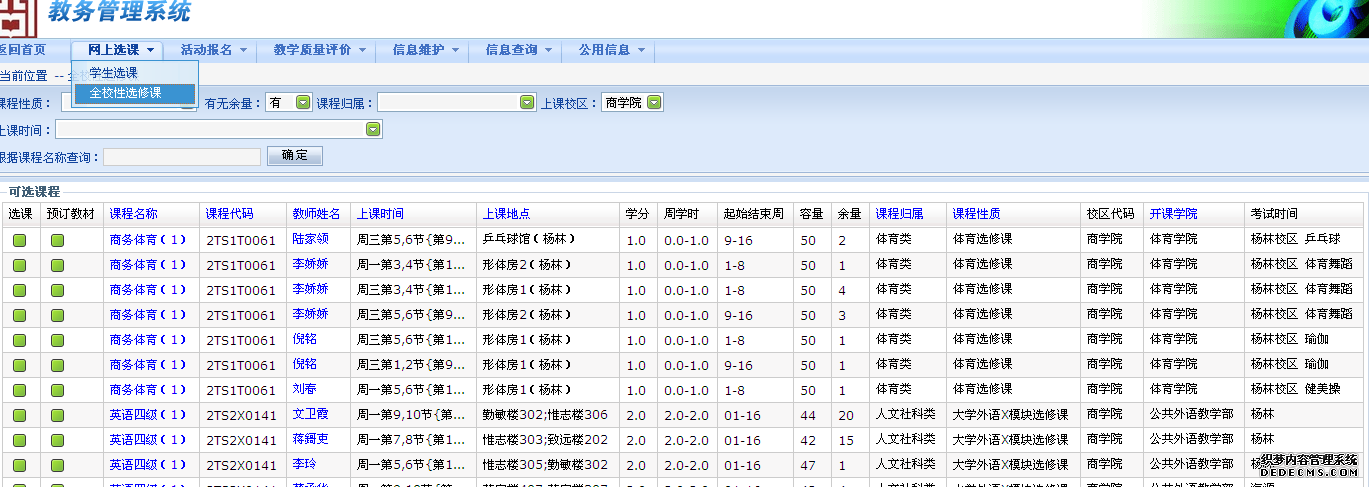This screenshot has width=1369, height=487.
Task: Sort by the 课程名称 column header
Action: 133,214
